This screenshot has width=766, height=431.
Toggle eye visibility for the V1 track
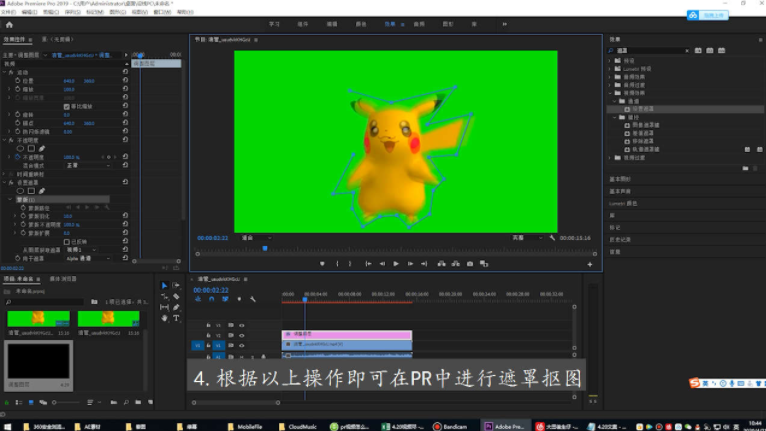(x=241, y=345)
